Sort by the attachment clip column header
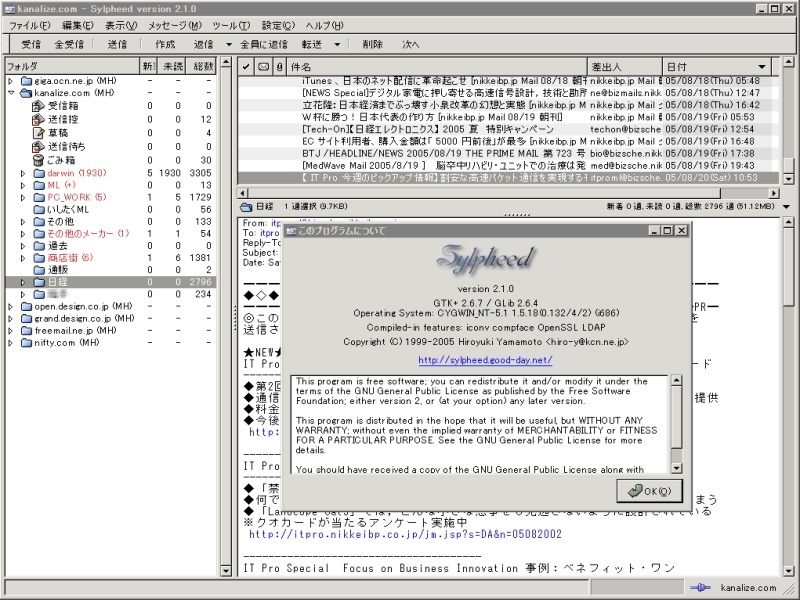 point(280,67)
